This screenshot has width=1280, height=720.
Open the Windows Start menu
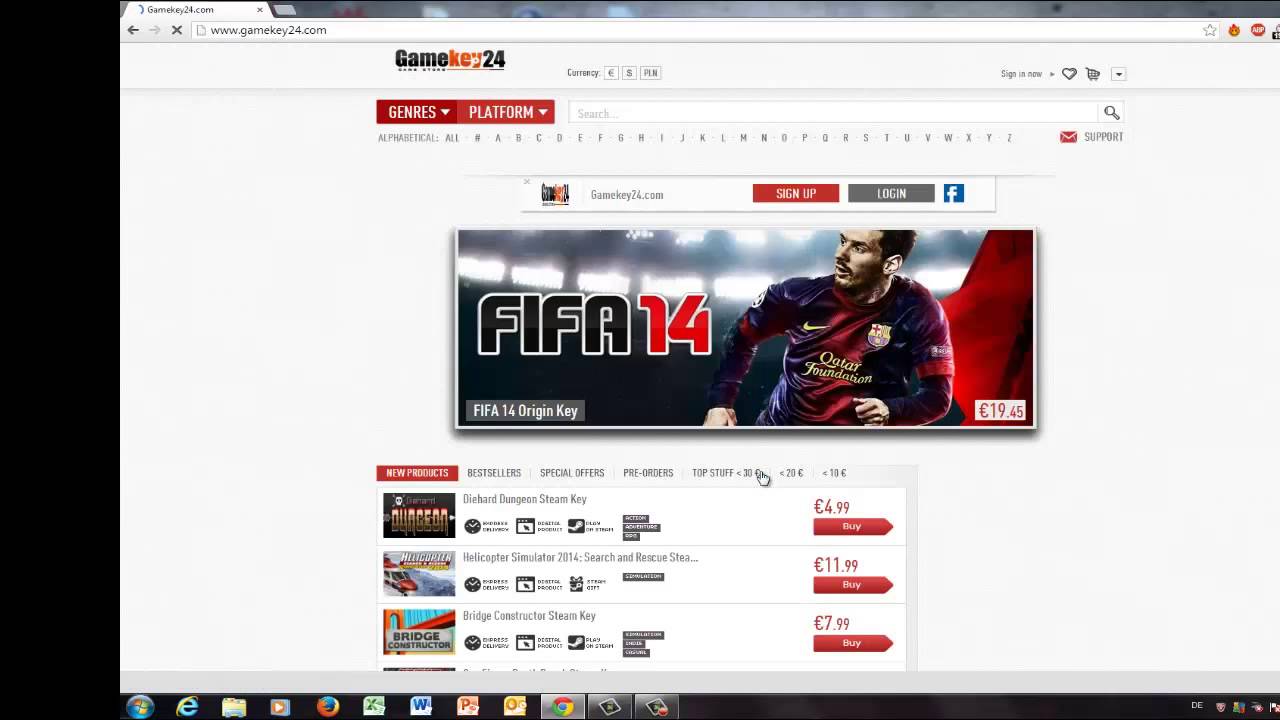(140, 707)
